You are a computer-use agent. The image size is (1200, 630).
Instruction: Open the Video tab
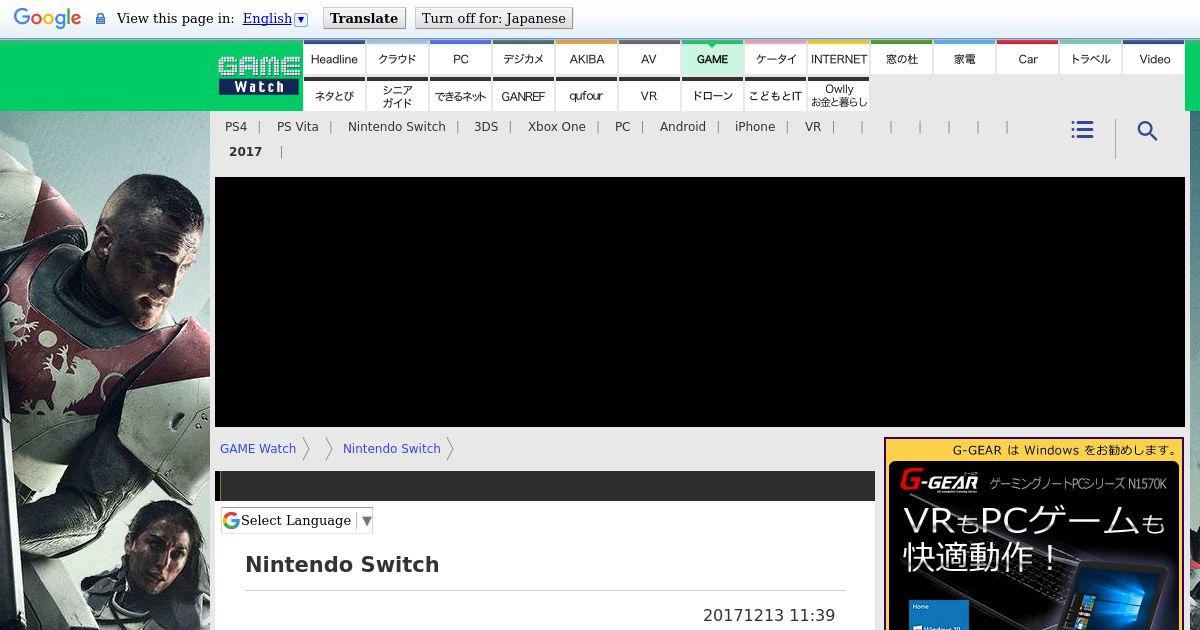(1154, 58)
